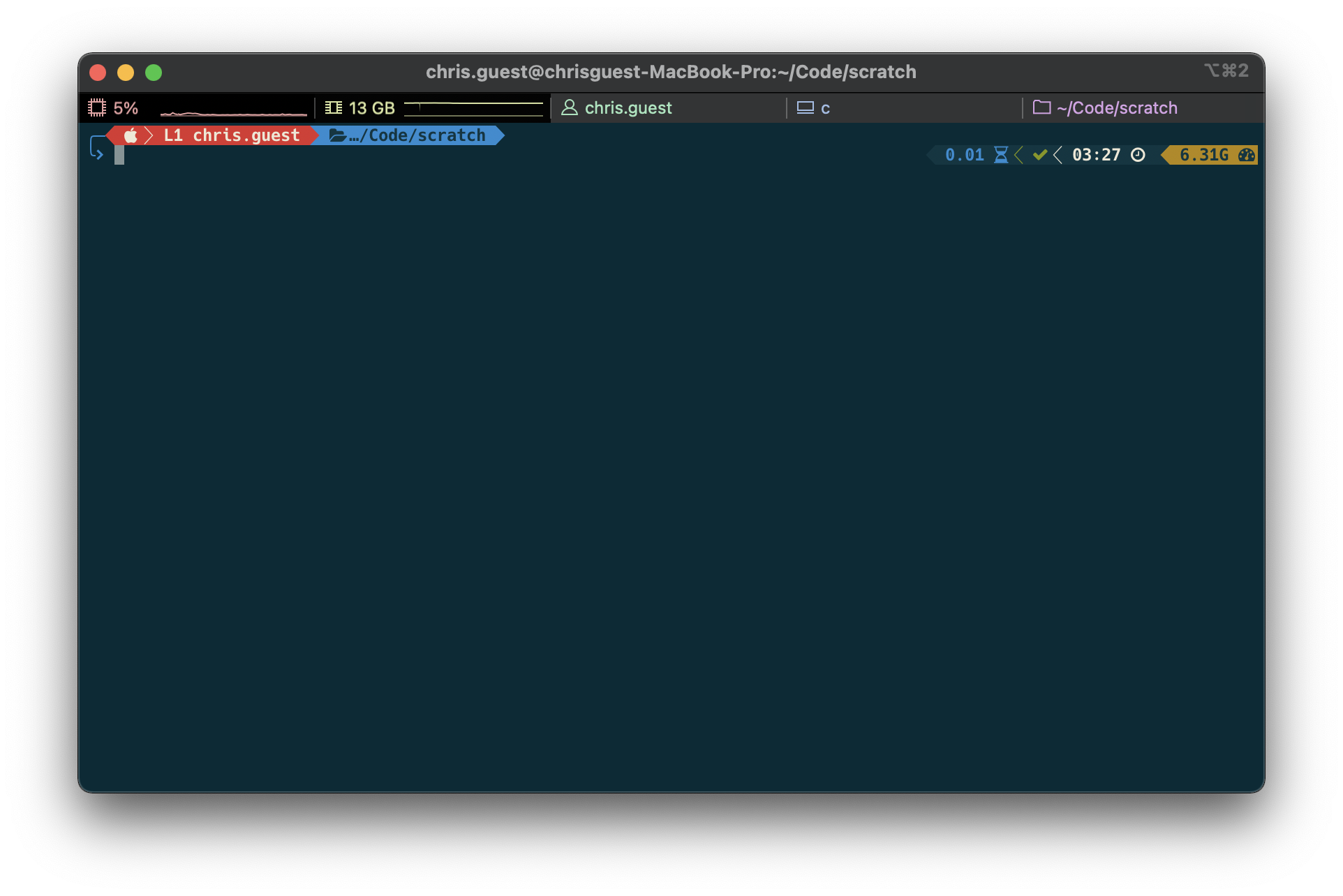Screen dimensions: 1343x896
Task: Click the clock icon next to 03:27
Action: point(1138,155)
